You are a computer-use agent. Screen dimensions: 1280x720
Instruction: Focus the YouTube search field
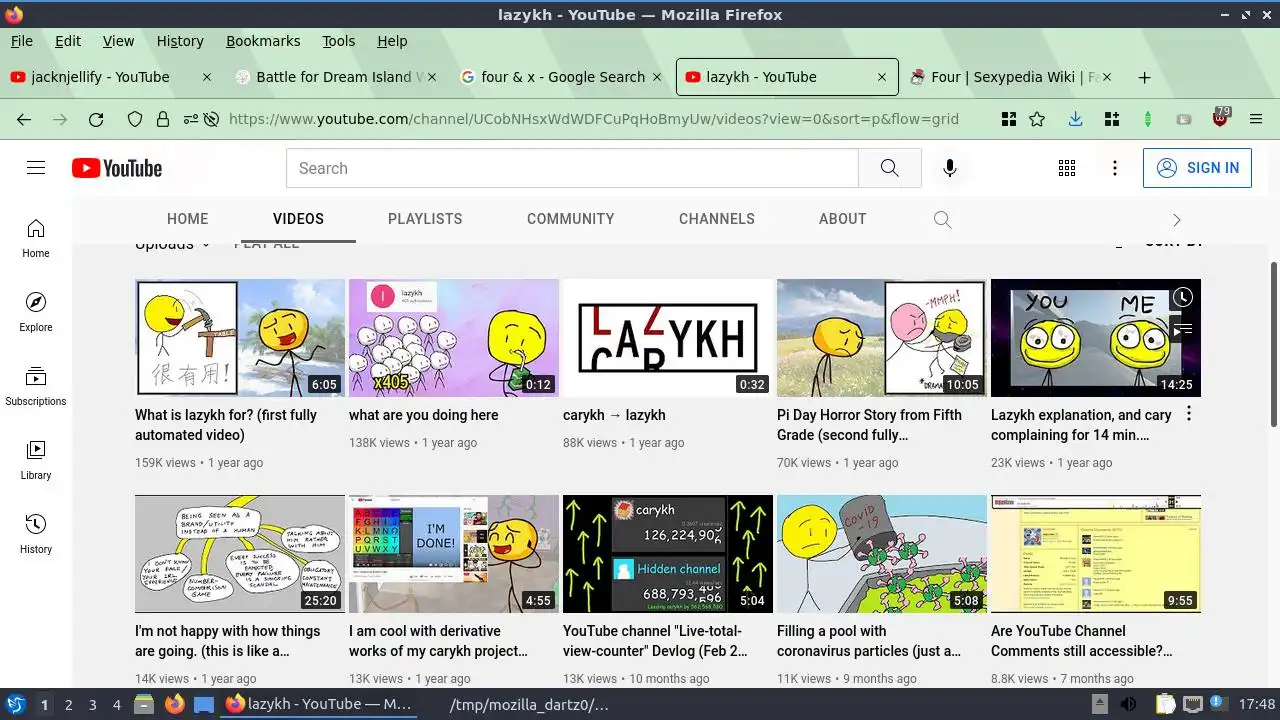pos(572,168)
